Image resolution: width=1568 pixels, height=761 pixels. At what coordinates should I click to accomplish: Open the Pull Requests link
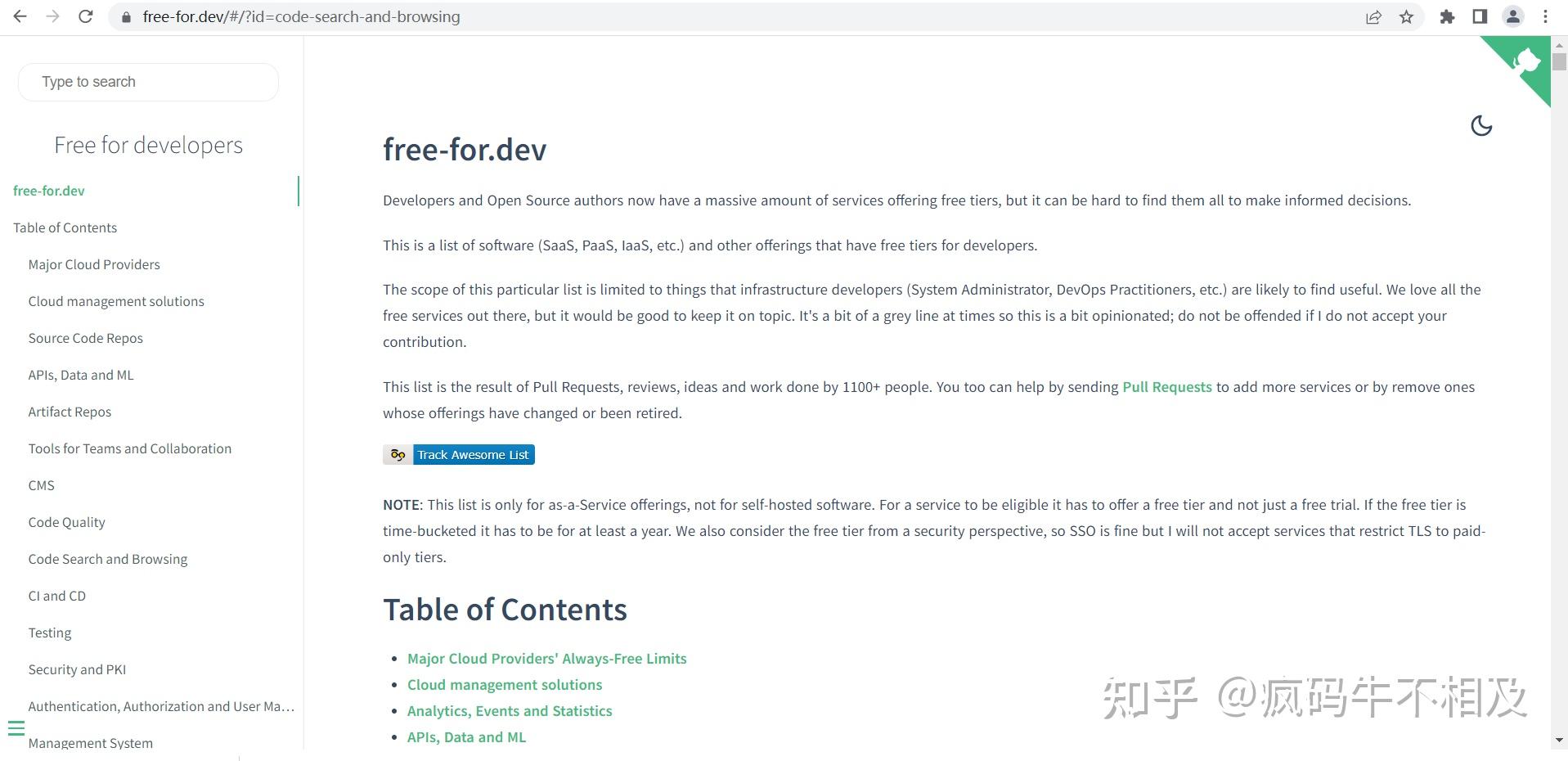[1166, 387]
